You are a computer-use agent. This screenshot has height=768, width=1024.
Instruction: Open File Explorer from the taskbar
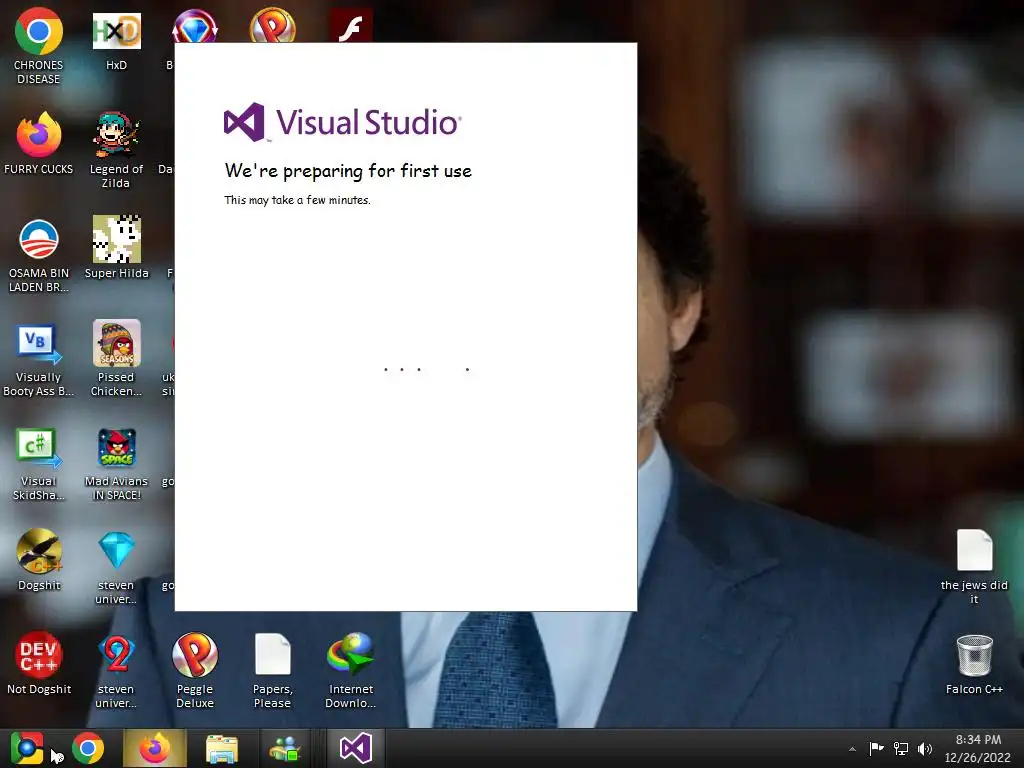coord(222,748)
